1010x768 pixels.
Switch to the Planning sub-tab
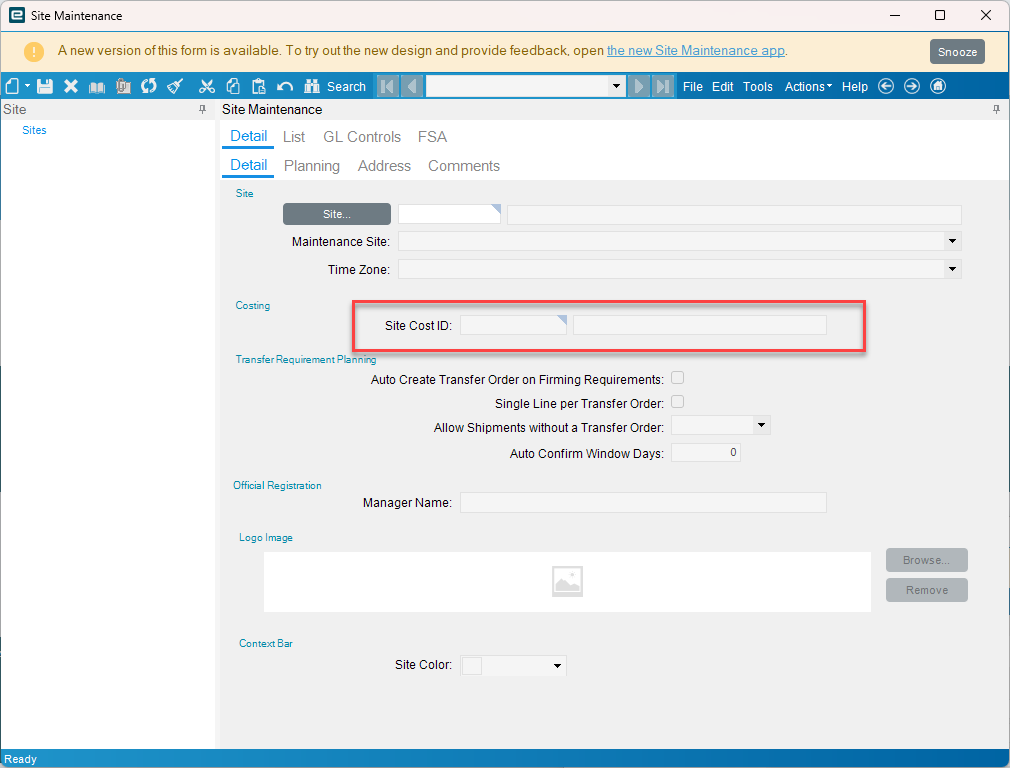(312, 166)
